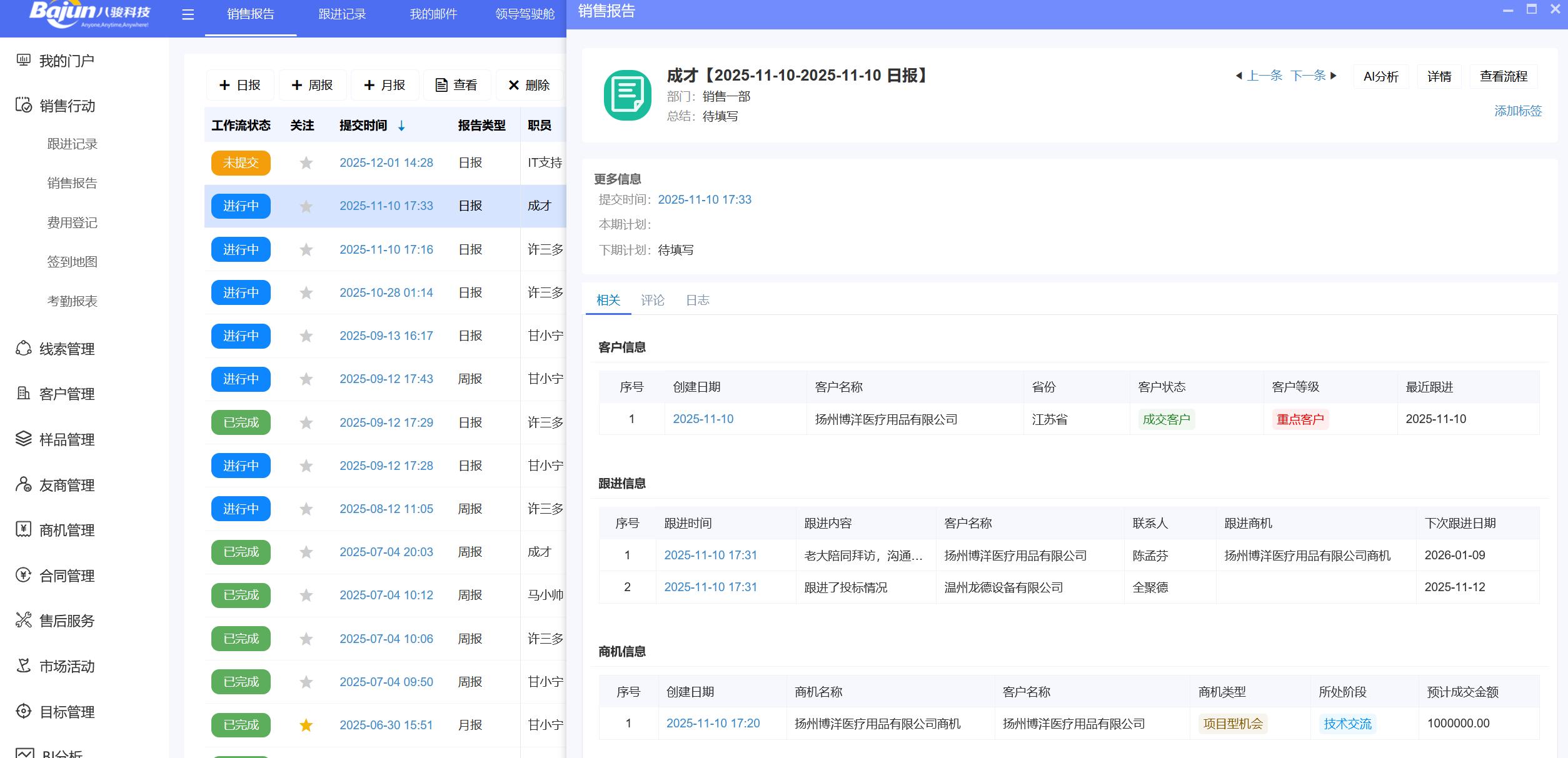Screen dimensions: 1568x758
Task: Star the 未提交 report row
Action: coord(306,163)
